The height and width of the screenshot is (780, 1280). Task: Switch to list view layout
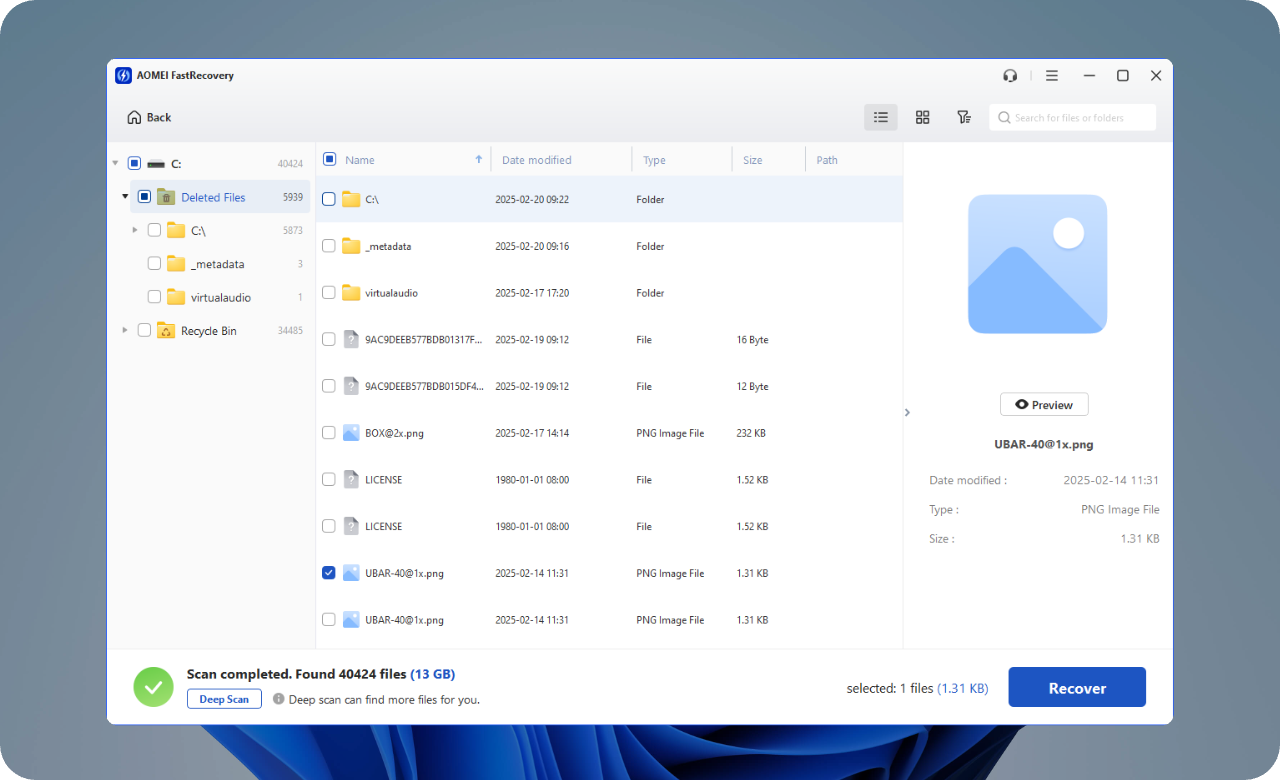point(880,118)
